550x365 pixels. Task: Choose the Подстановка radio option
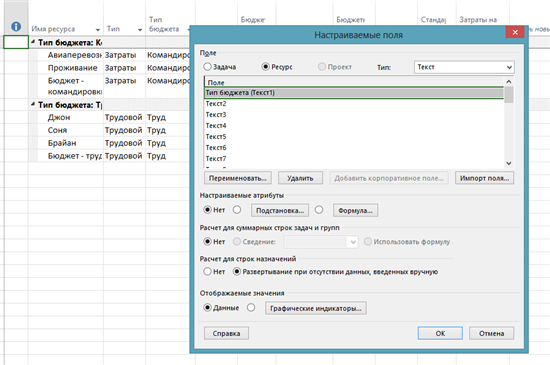pos(237,210)
